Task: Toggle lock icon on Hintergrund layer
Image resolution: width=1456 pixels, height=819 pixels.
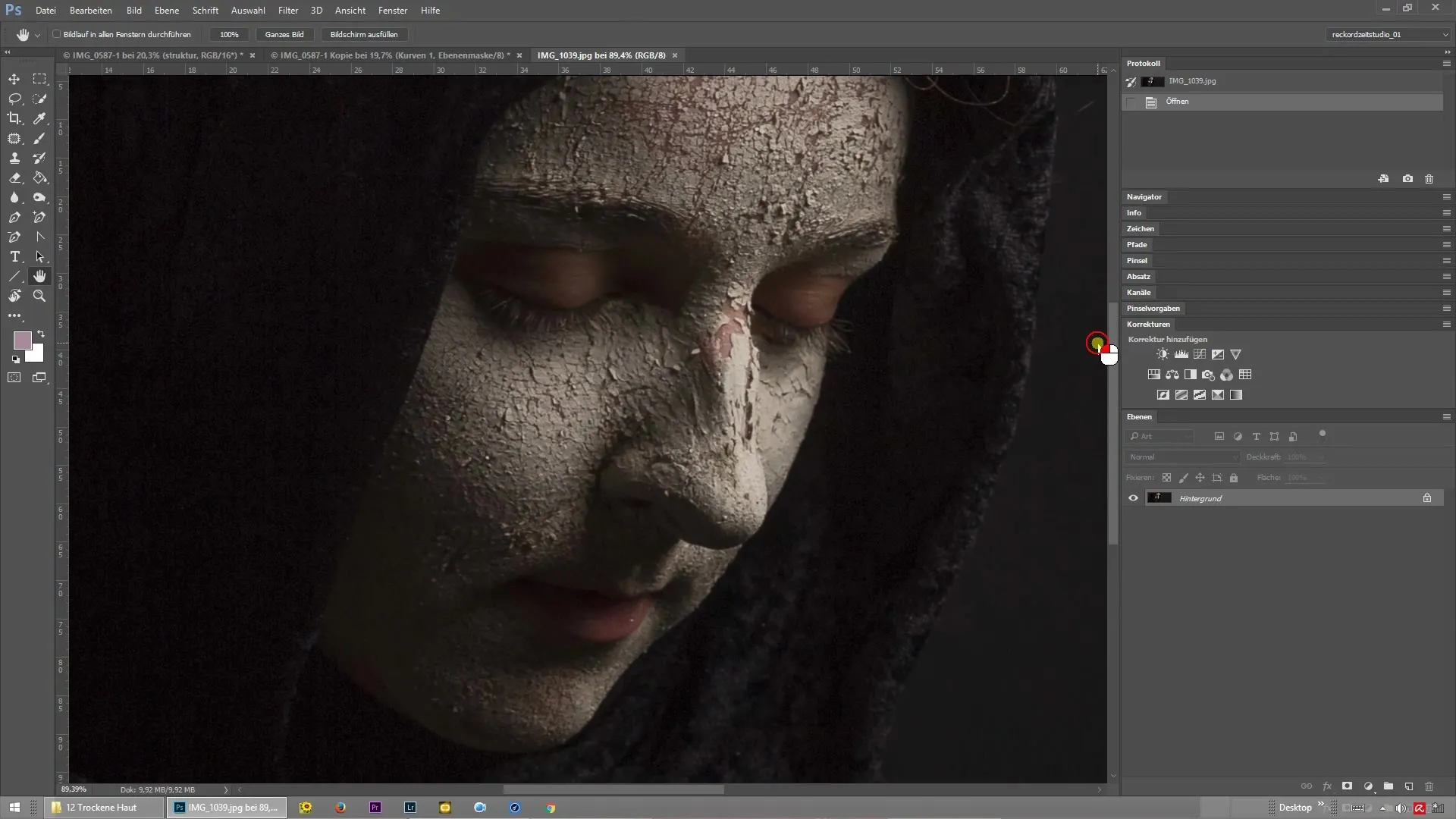Action: (x=1426, y=498)
